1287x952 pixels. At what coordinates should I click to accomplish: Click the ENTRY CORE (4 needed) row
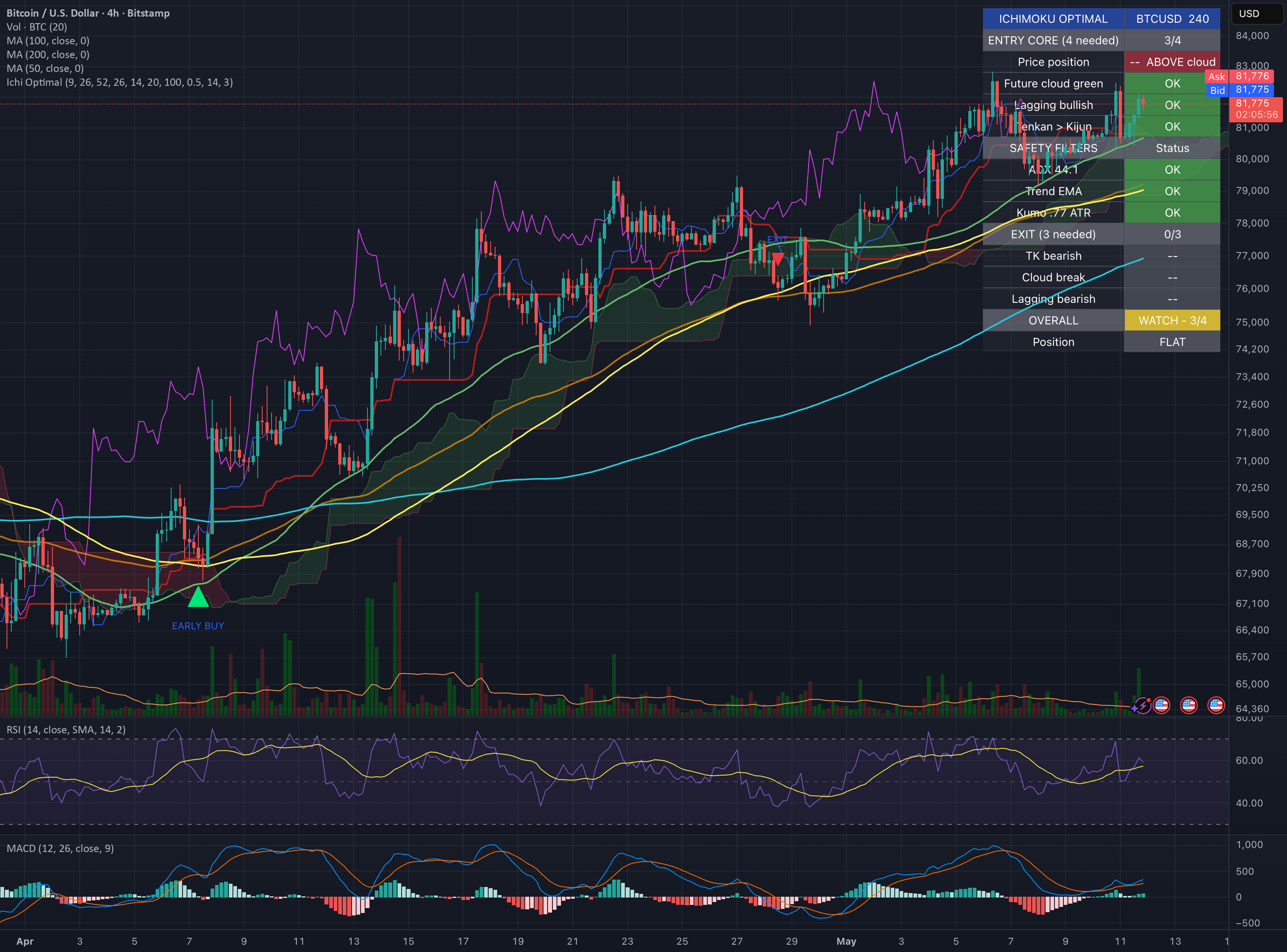1101,40
